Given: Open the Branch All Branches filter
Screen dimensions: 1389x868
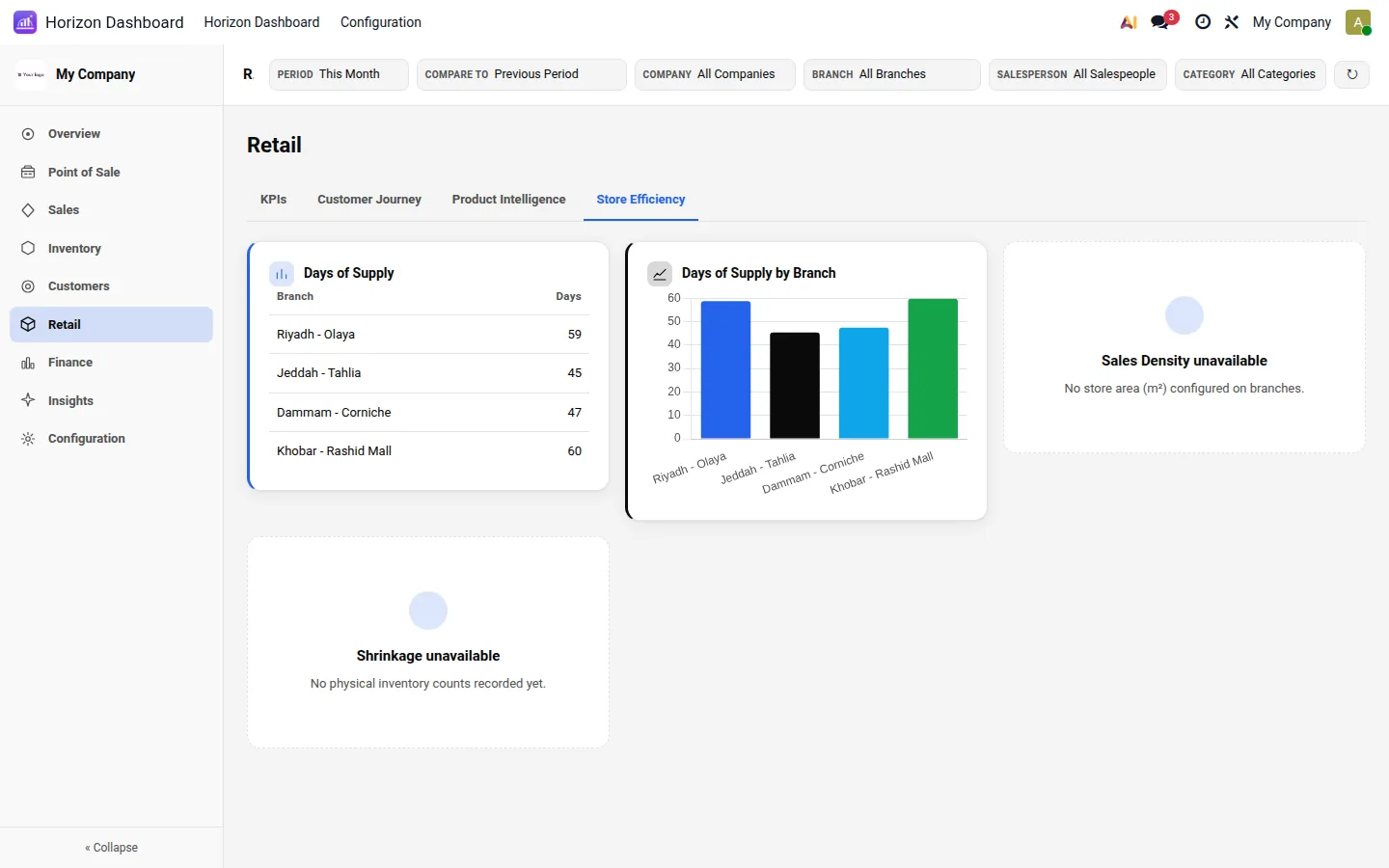Looking at the screenshot, I should (892, 74).
